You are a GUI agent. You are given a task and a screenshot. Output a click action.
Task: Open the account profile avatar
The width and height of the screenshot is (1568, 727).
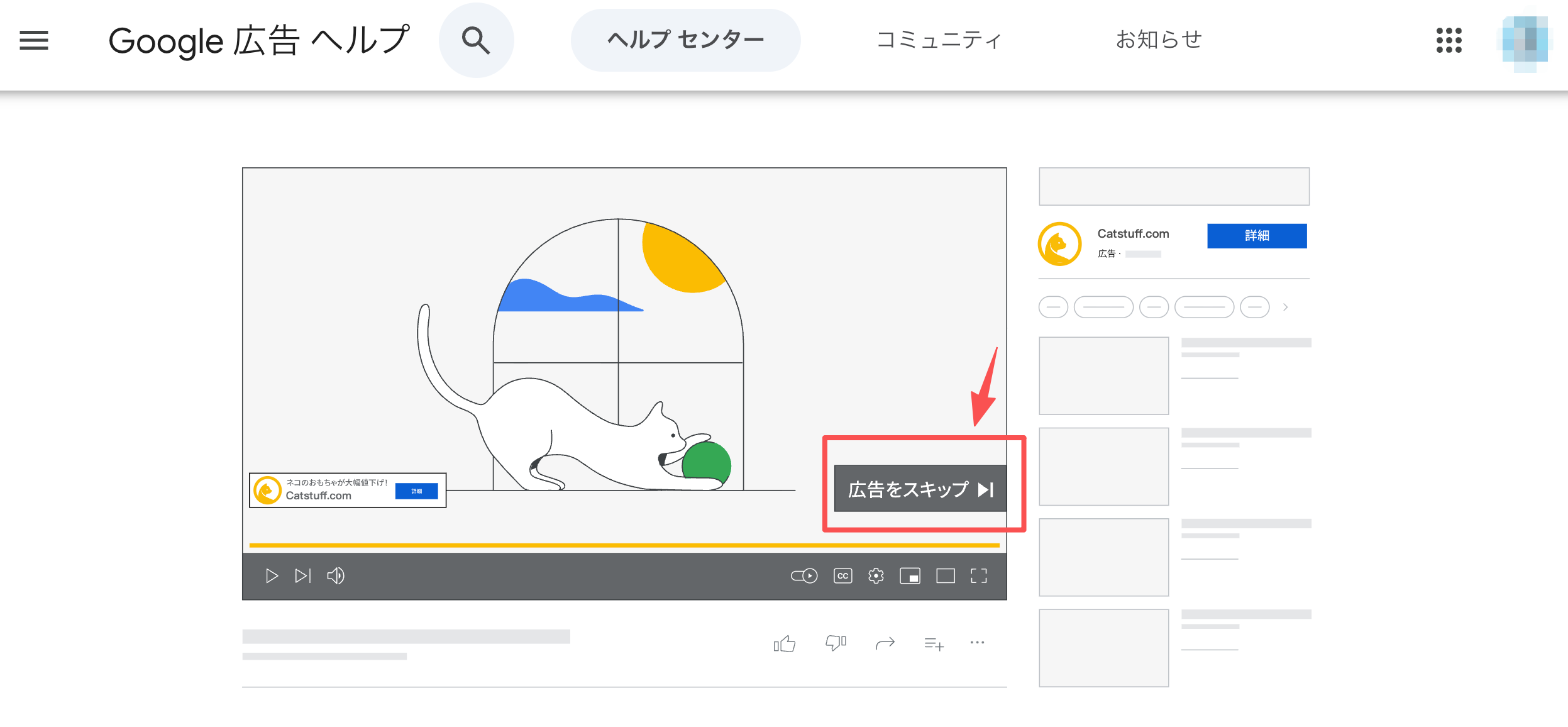[x=1525, y=40]
